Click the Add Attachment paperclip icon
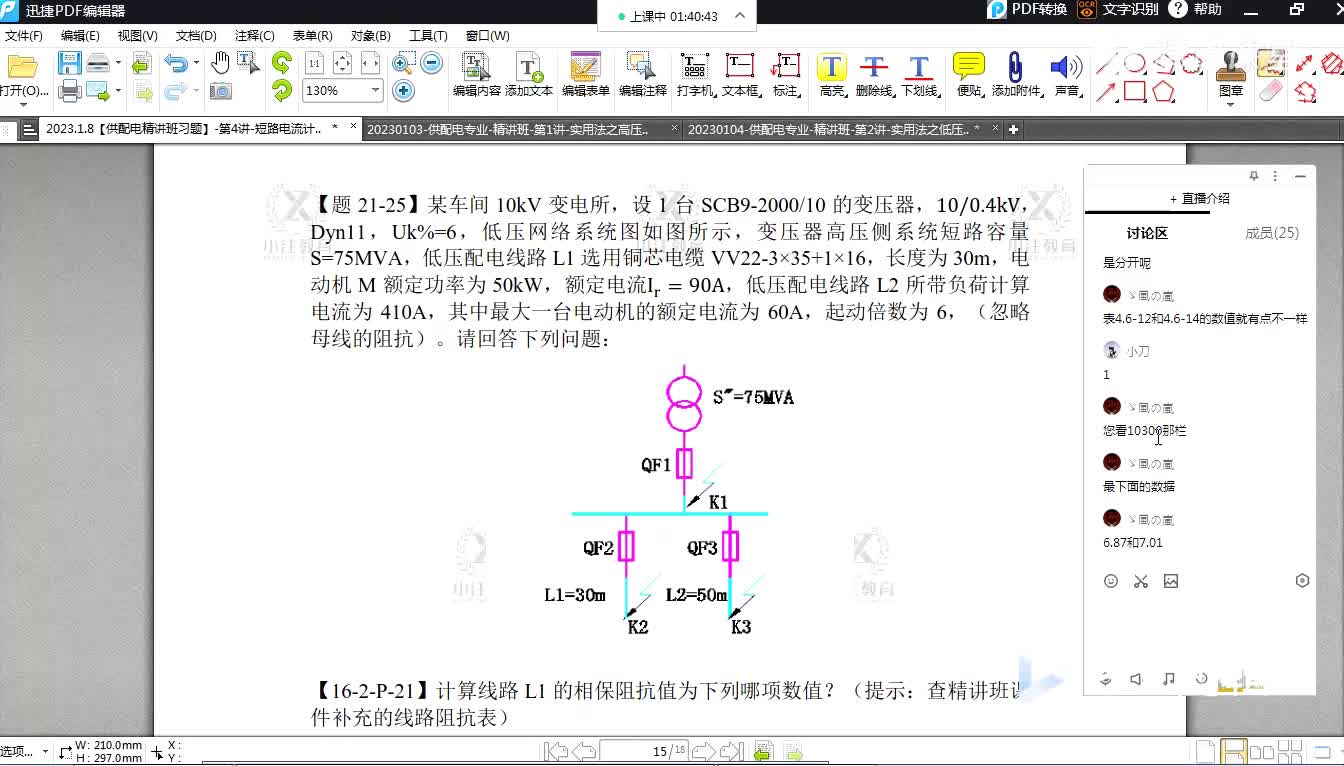The width and height of the screenshot is (1344, 766). click(x=1014, y=75)
